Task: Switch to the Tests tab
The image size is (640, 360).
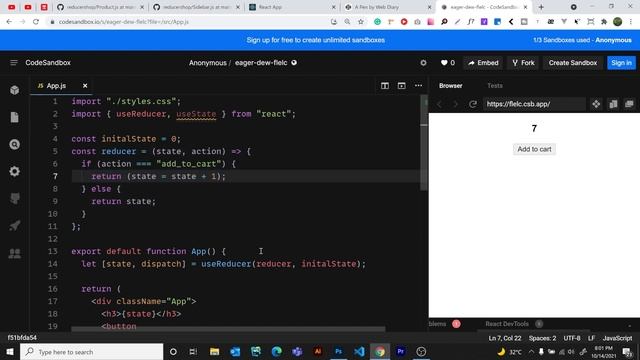Action: [495, 86]
